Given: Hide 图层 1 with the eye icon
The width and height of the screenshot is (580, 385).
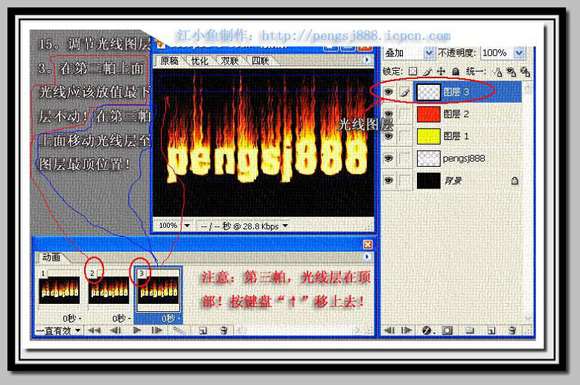Looking at the screenshot, I should [388, 136].
